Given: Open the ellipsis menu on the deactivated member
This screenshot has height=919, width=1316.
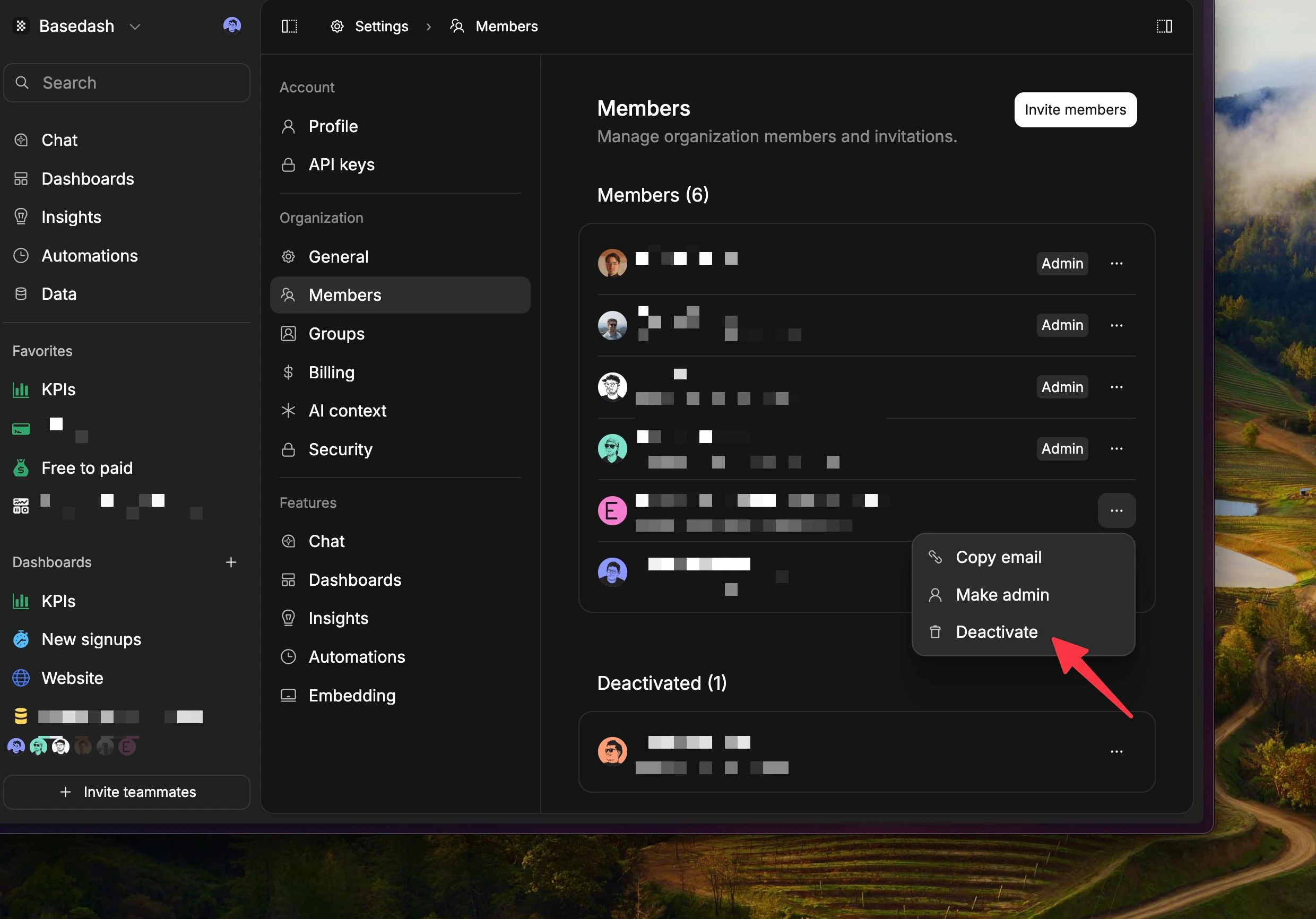Looking at the screenshot, I should pos(1116,751).
